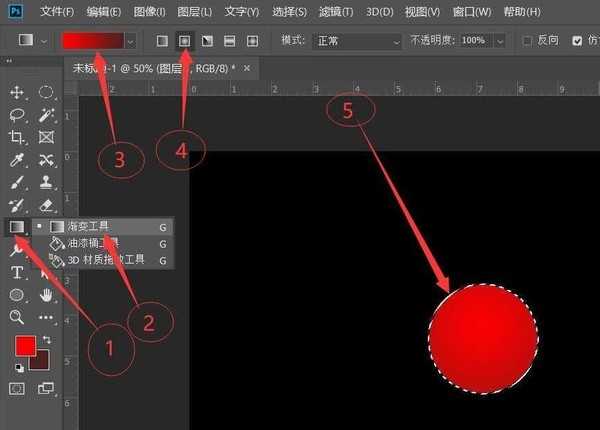The width and height of the screenshot is (600, 430).
Task: Select the Hand tool
Action: tap(46, 295)
